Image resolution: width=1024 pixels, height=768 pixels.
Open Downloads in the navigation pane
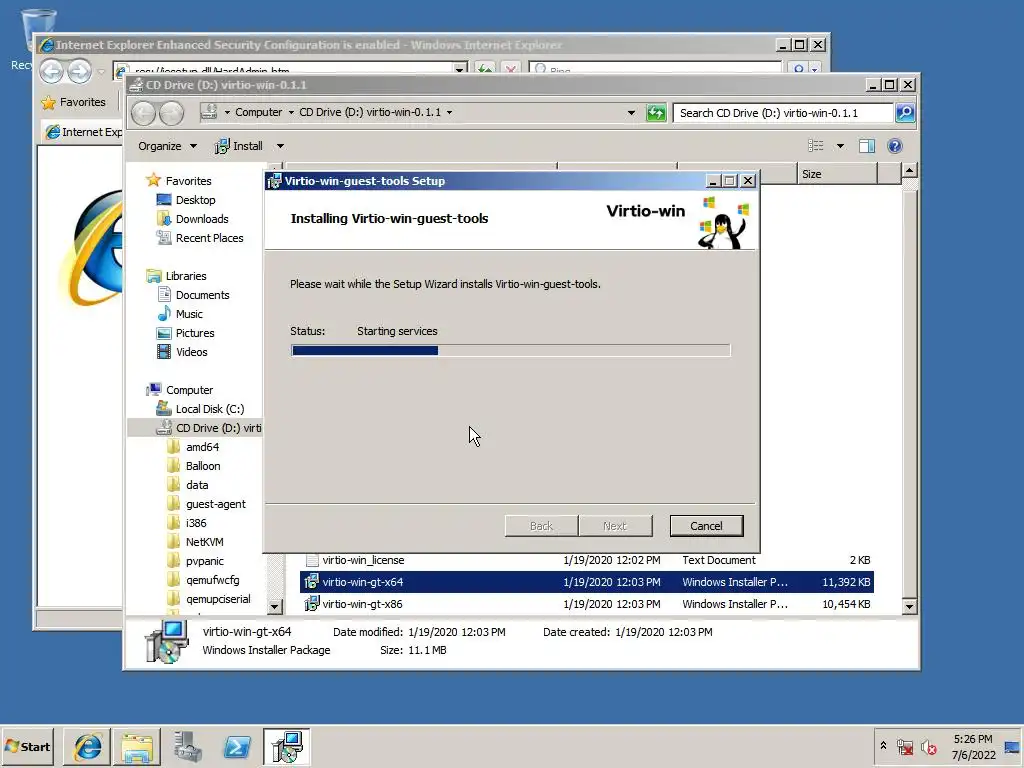pos(202,219)
